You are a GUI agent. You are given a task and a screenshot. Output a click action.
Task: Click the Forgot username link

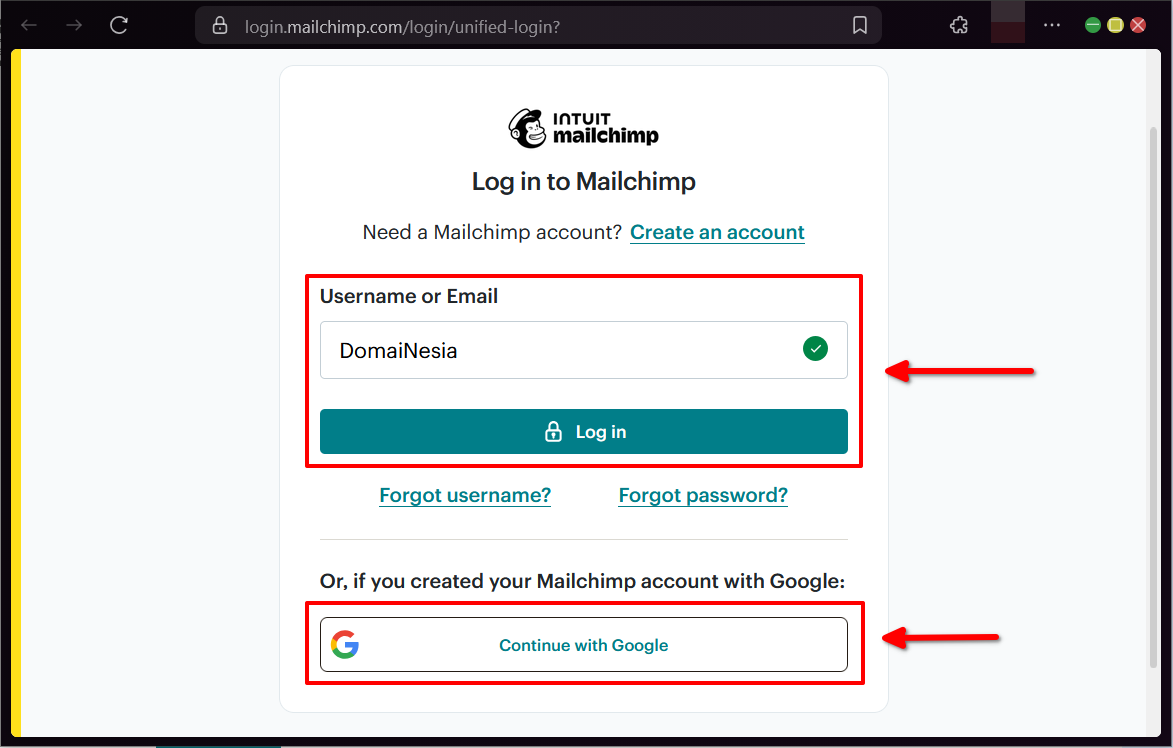pyautogui.click(x=465, y=494)
